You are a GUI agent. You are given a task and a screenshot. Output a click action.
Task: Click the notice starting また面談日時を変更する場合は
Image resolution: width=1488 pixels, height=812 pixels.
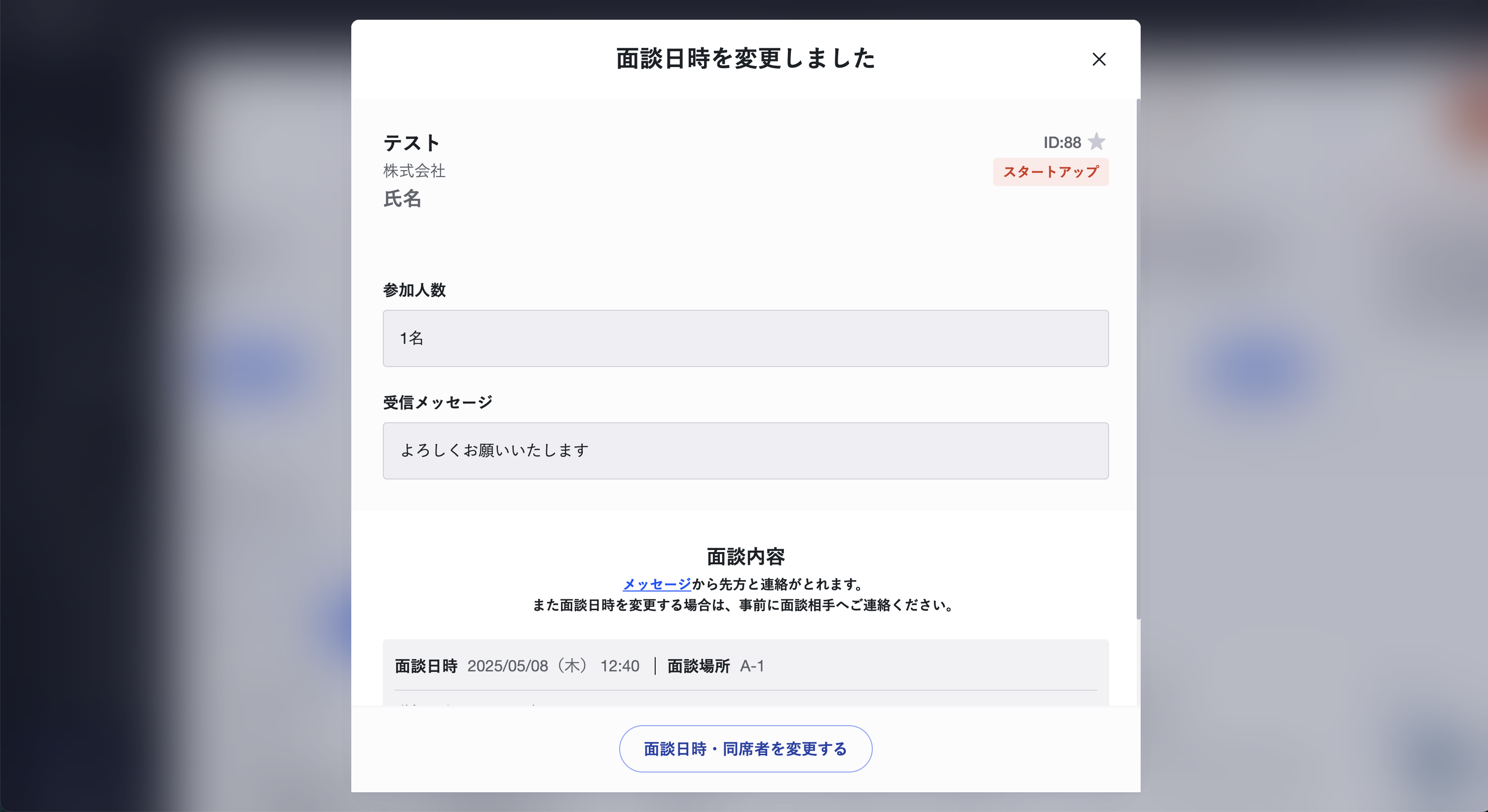click(745, 605)
